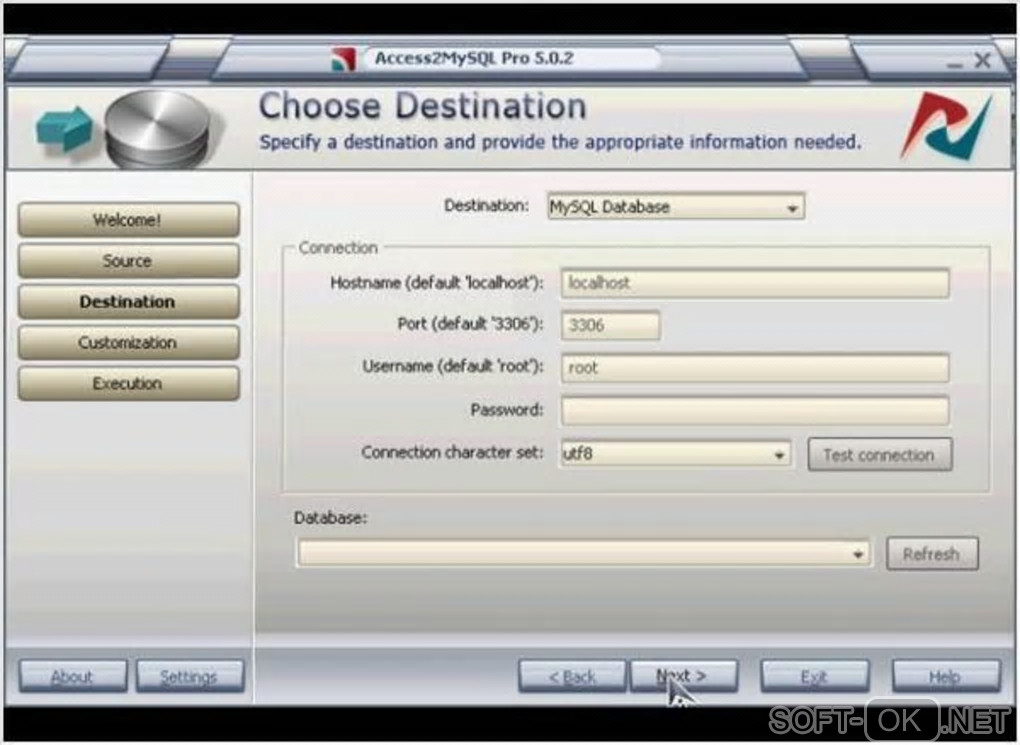Open the About dialog
This screenshot has width=1020, height=745.
73,677
